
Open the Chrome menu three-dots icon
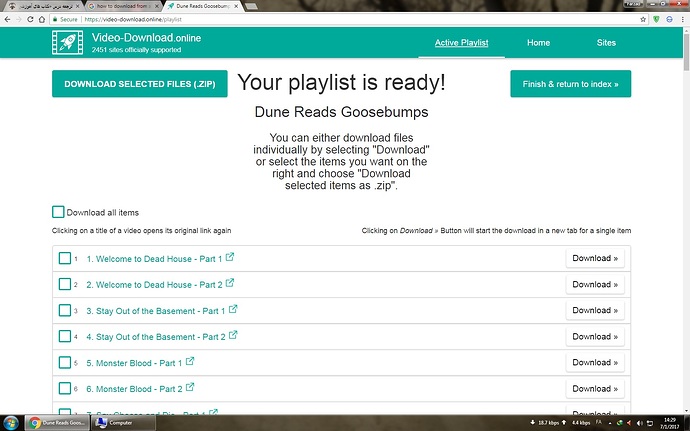tap(683, 19)
